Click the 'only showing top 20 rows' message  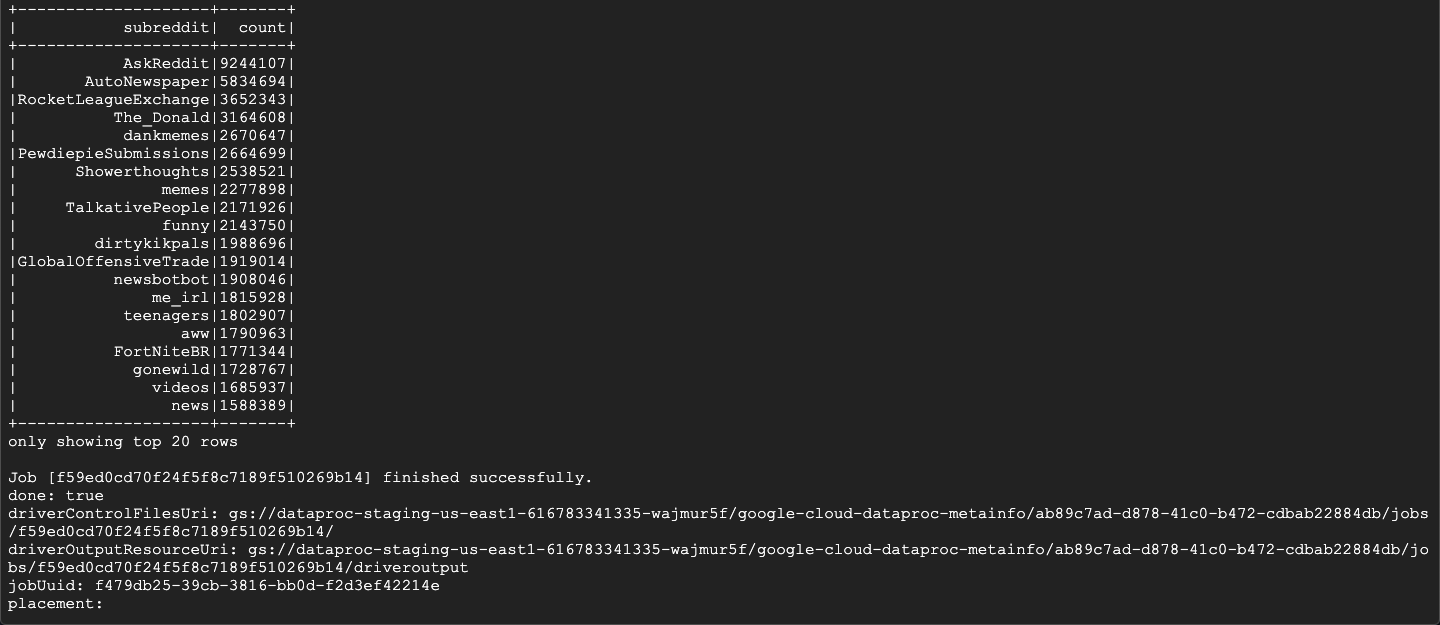pos(123,441)
